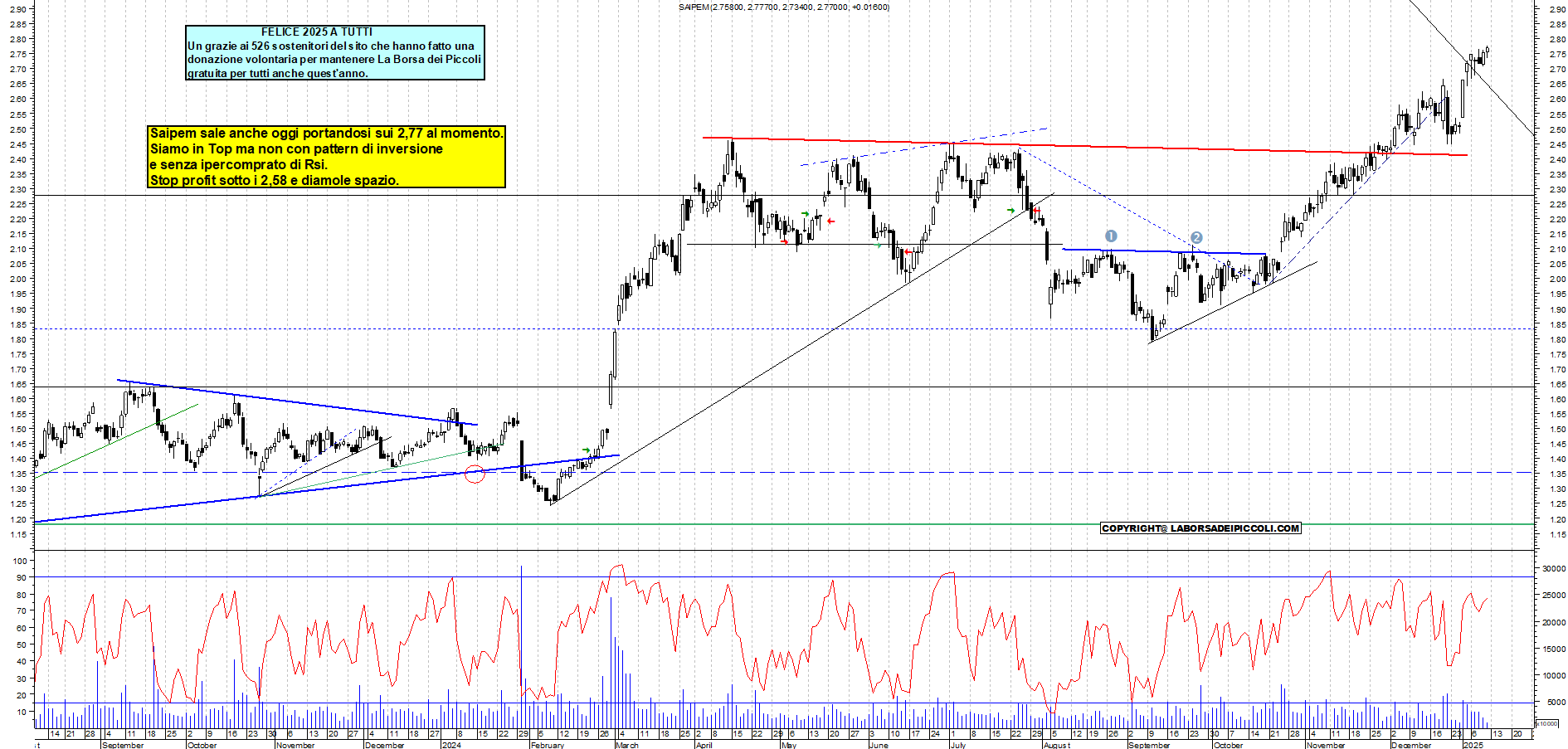Click the 'March' month label

[627, 744]
